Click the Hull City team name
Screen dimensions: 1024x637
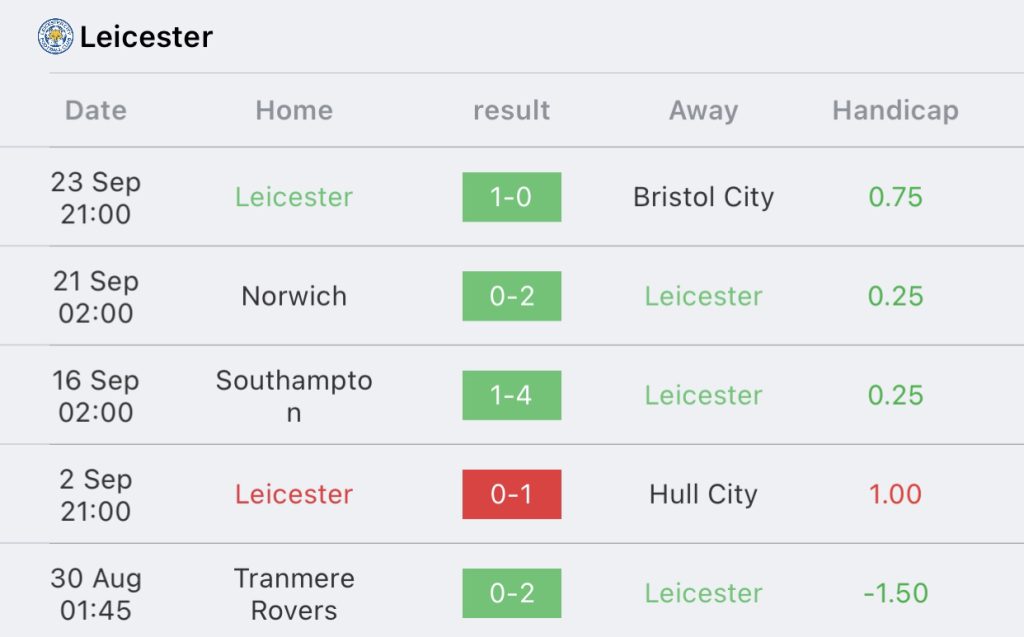coord(703,494)
